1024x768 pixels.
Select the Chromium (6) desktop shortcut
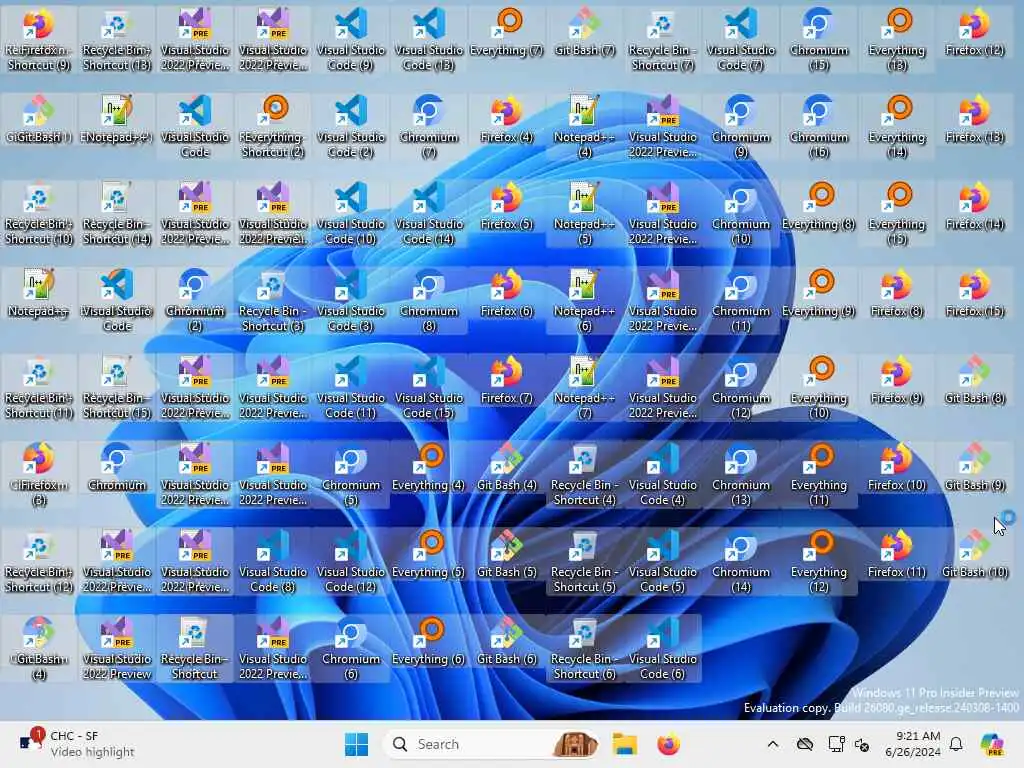coord(351,648)
